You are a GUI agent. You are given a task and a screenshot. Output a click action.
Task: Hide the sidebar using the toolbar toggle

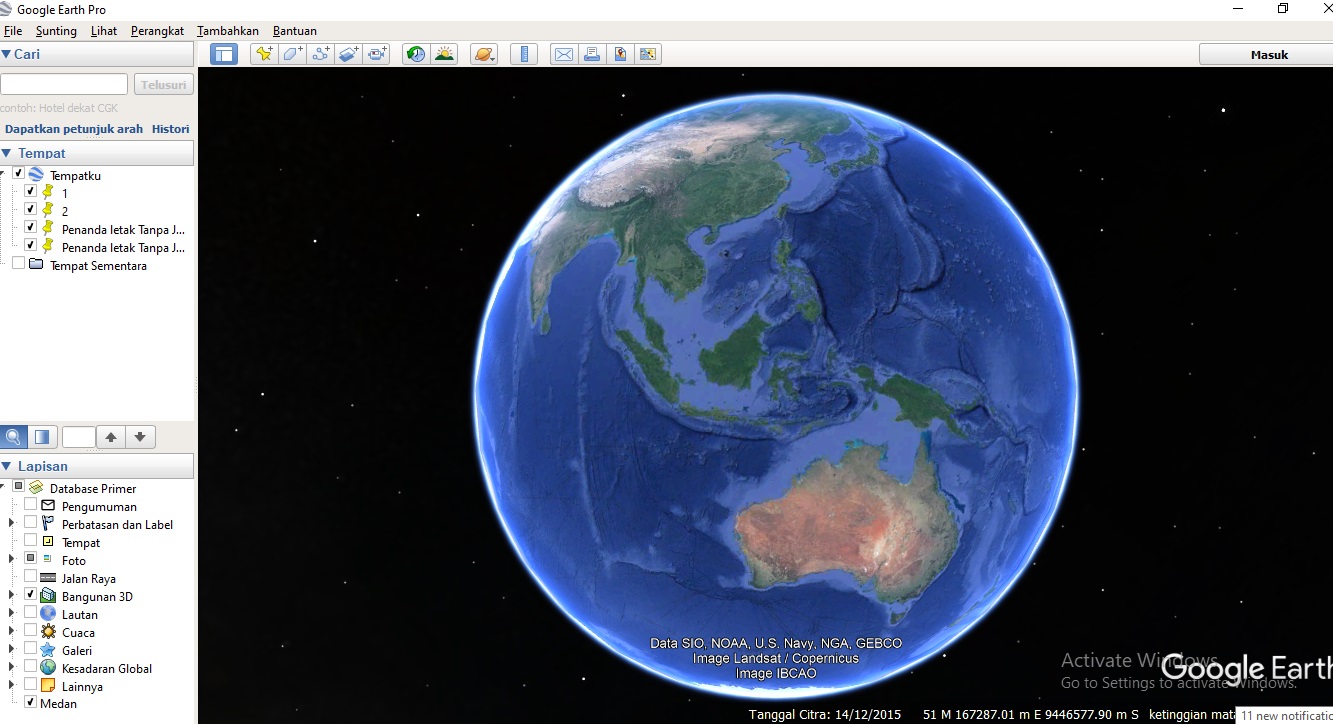point(224,54)
